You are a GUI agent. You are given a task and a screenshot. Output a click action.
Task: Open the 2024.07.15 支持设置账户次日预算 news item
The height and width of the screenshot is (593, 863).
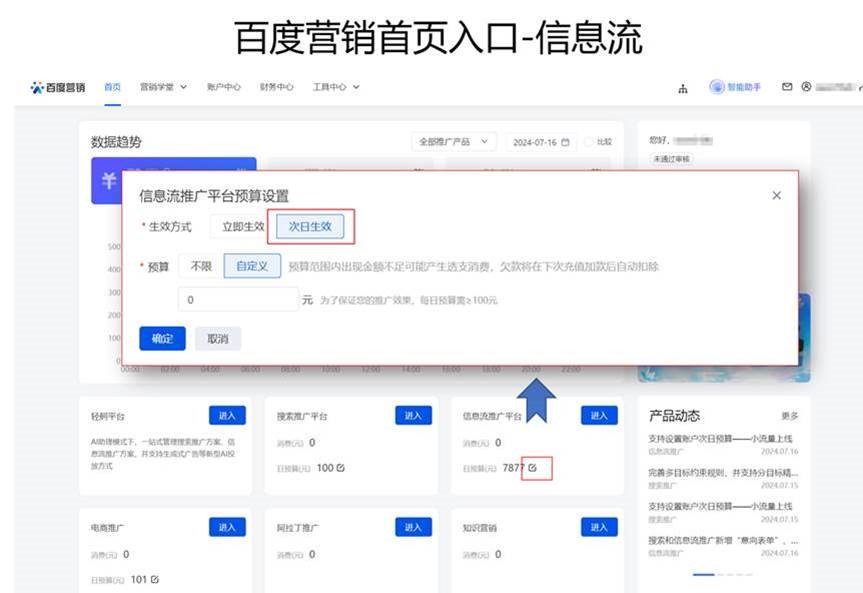(723, 512)
